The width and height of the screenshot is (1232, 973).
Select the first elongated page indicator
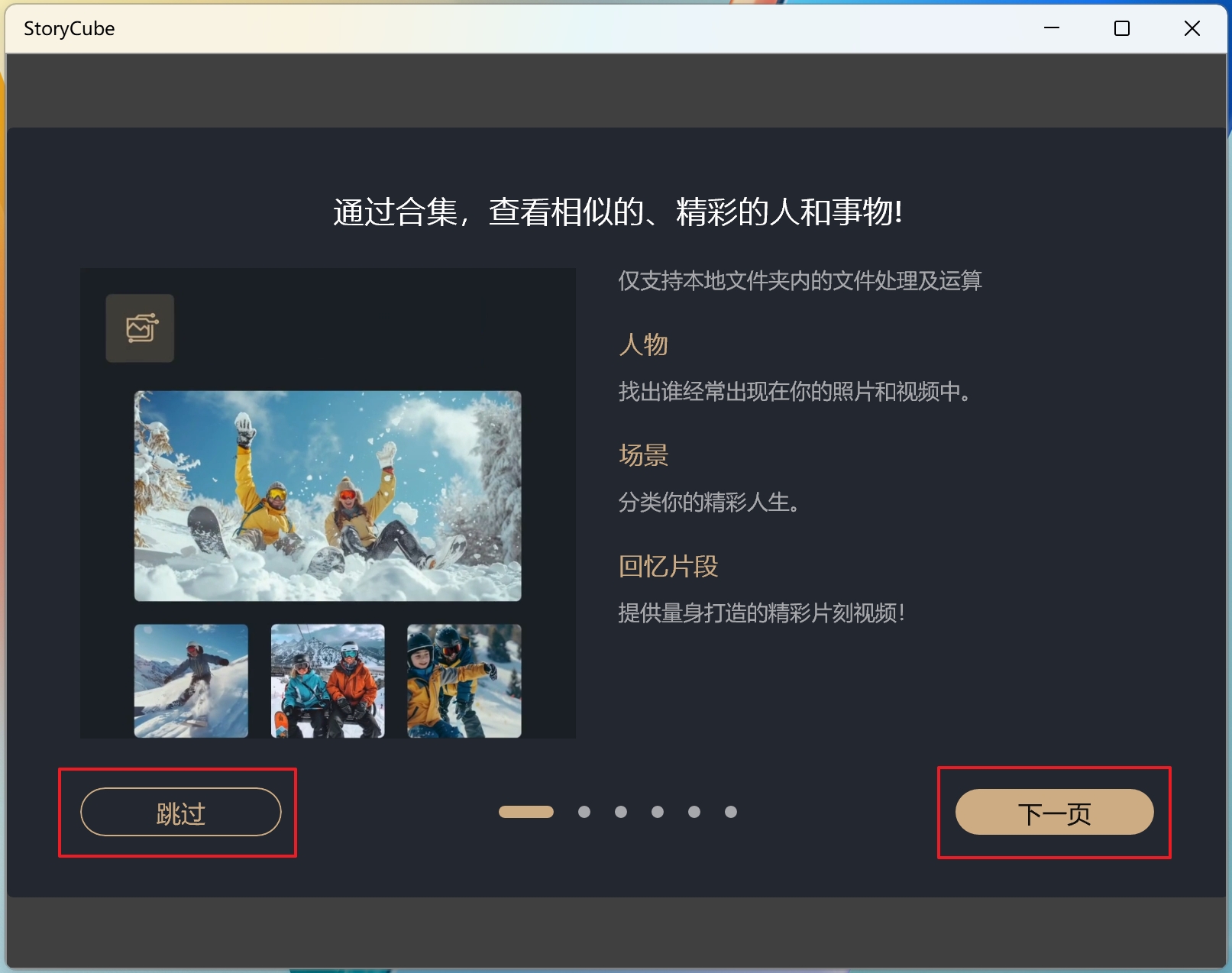click(526, 812)
